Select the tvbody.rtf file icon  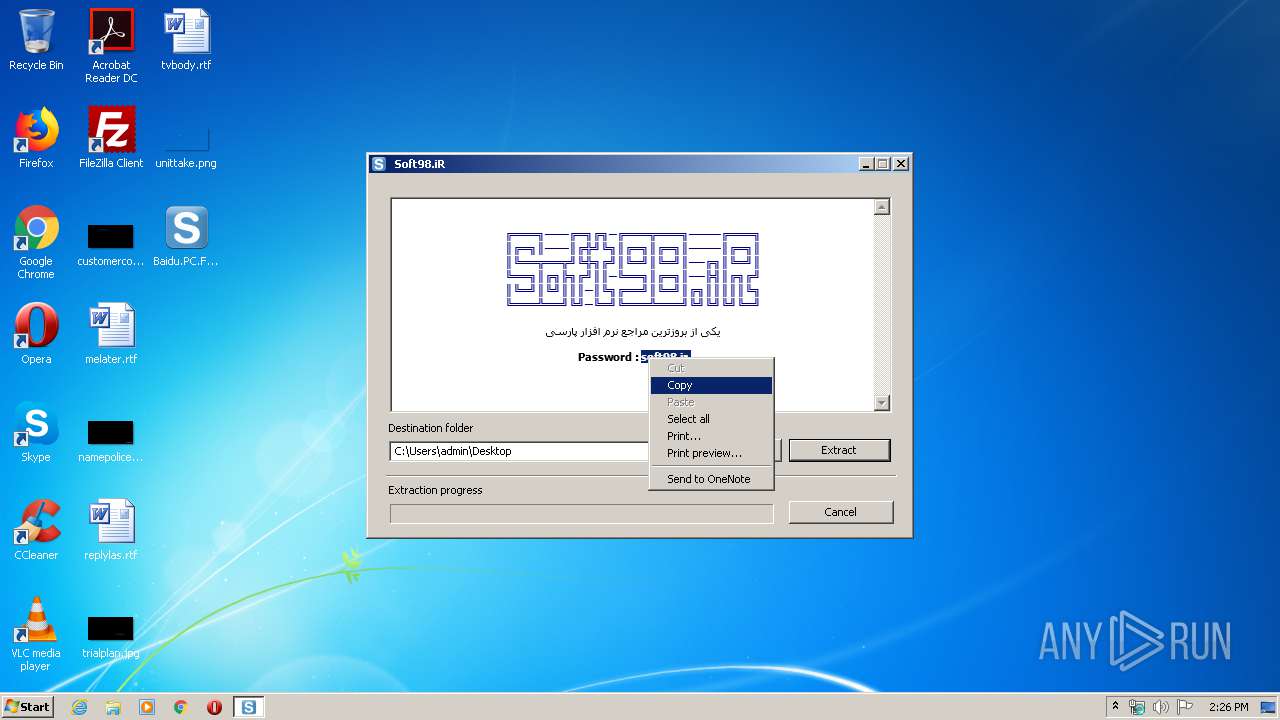[x=186, y=40]
